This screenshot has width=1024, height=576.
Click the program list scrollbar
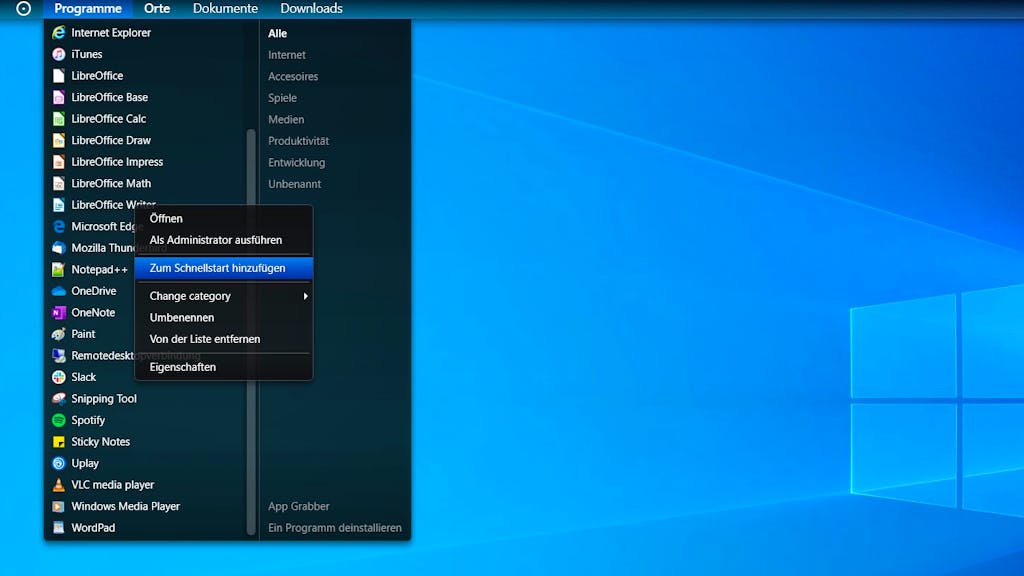coord(251,332)
